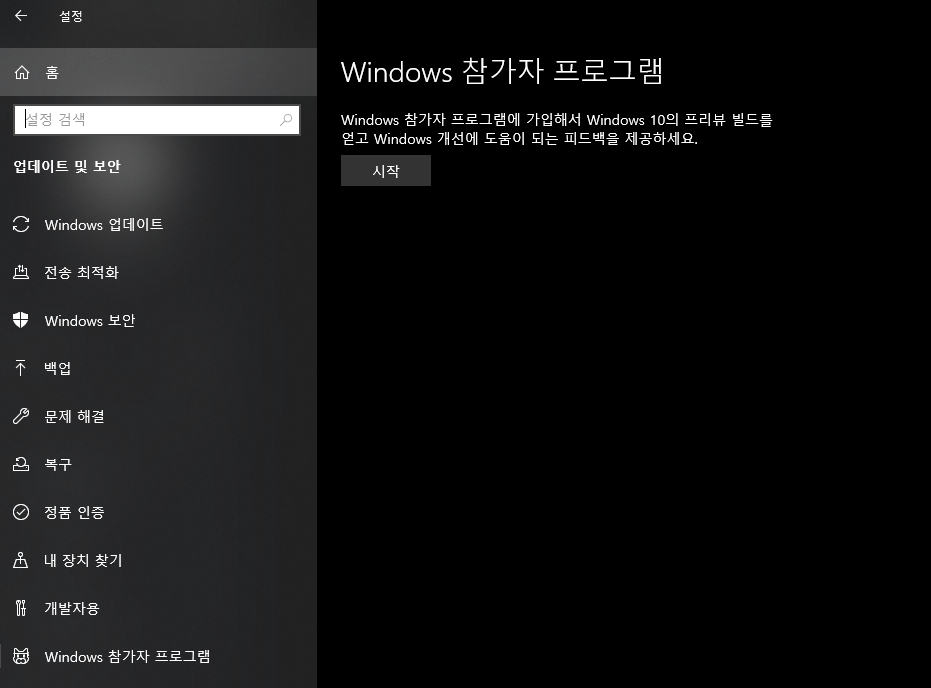Click the 시작 button
The width and height of the screenshot is (931, 688).
click(386, 171)
